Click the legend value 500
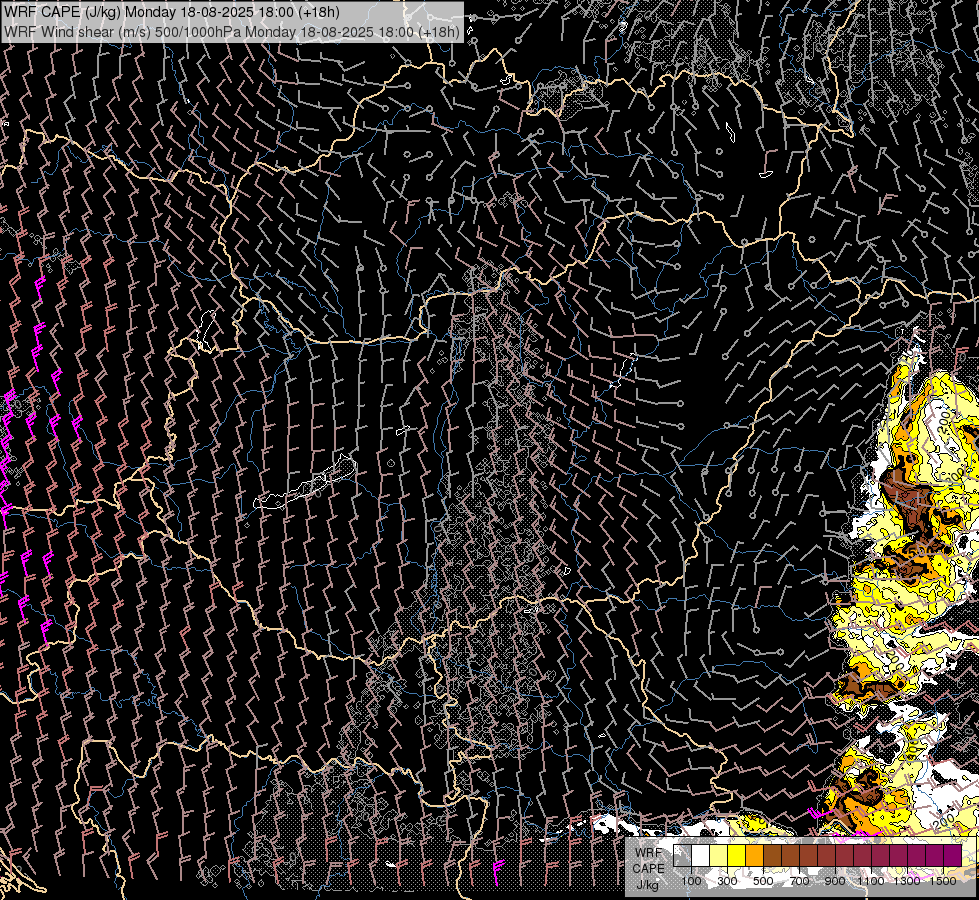979x900 pixels. [x=763, y=881]
